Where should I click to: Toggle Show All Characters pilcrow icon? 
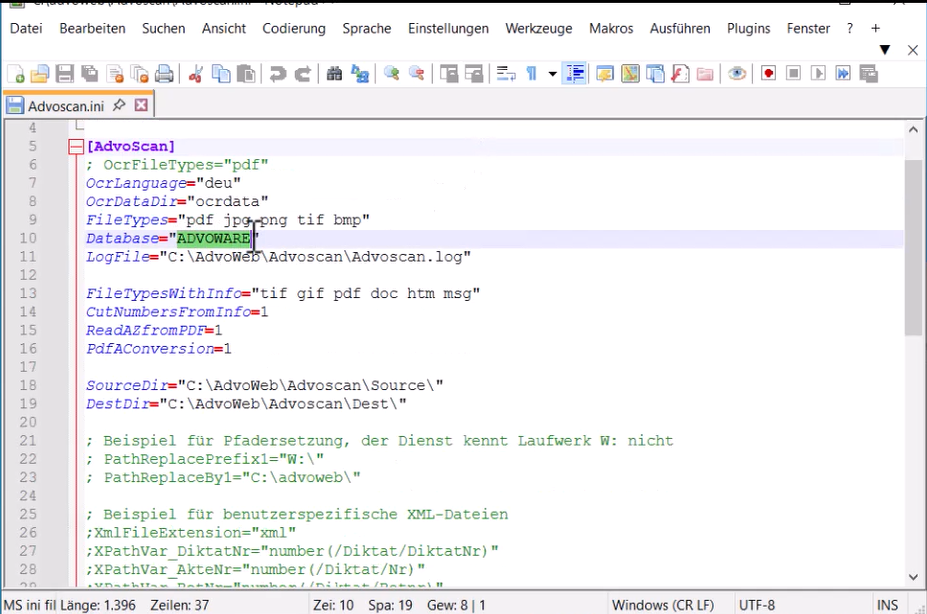tap(531, 74)
